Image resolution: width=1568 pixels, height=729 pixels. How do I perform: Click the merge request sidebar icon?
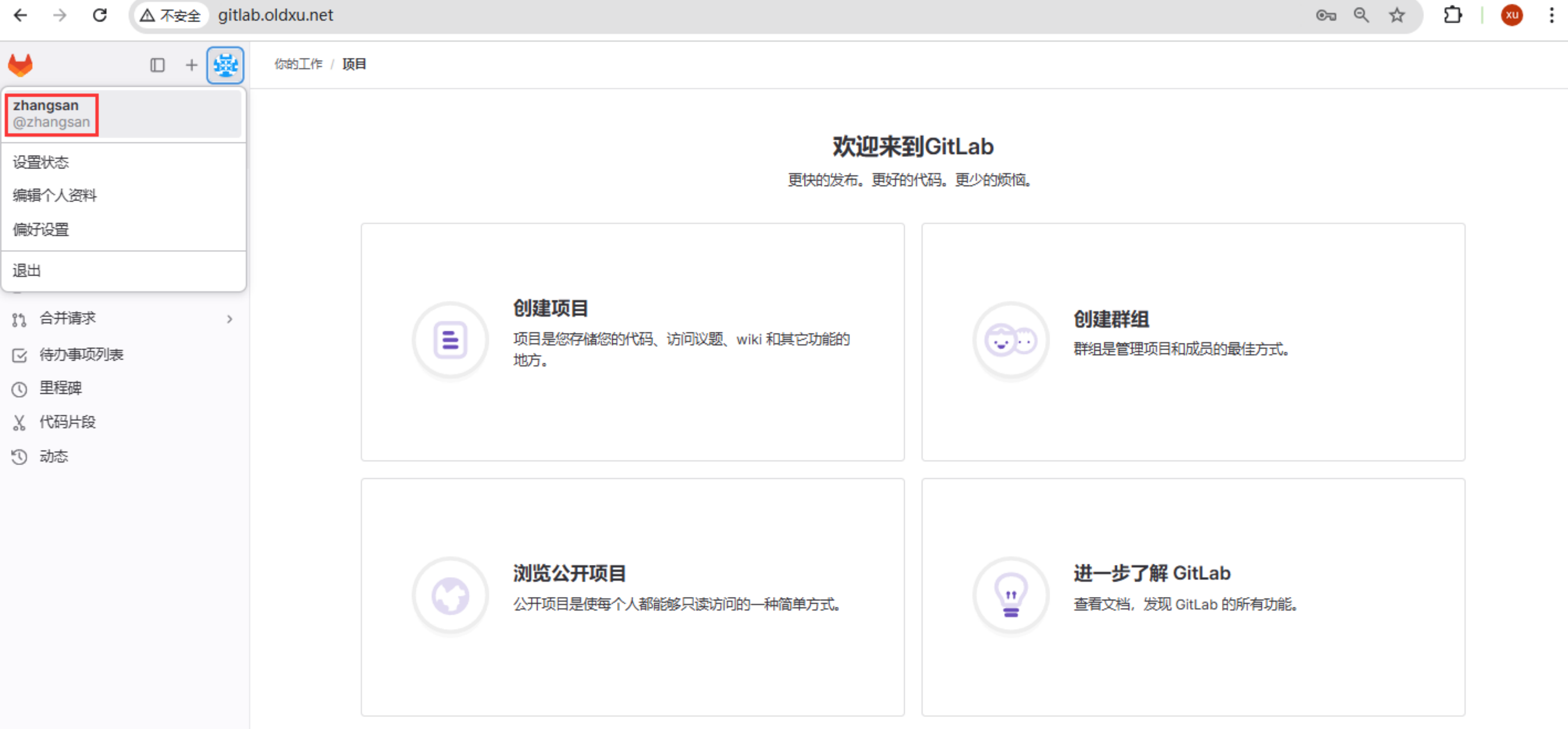coord(19,320)
